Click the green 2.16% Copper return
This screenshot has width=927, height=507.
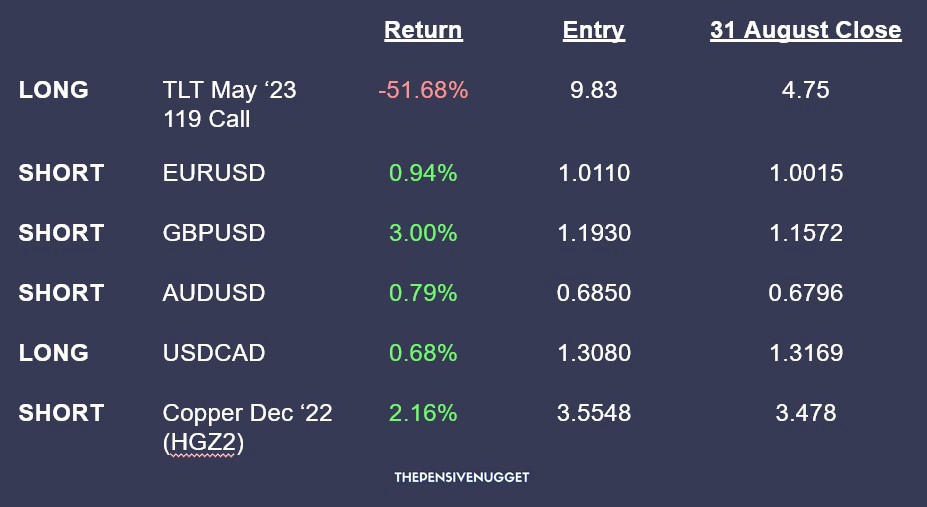coord(423,413)
